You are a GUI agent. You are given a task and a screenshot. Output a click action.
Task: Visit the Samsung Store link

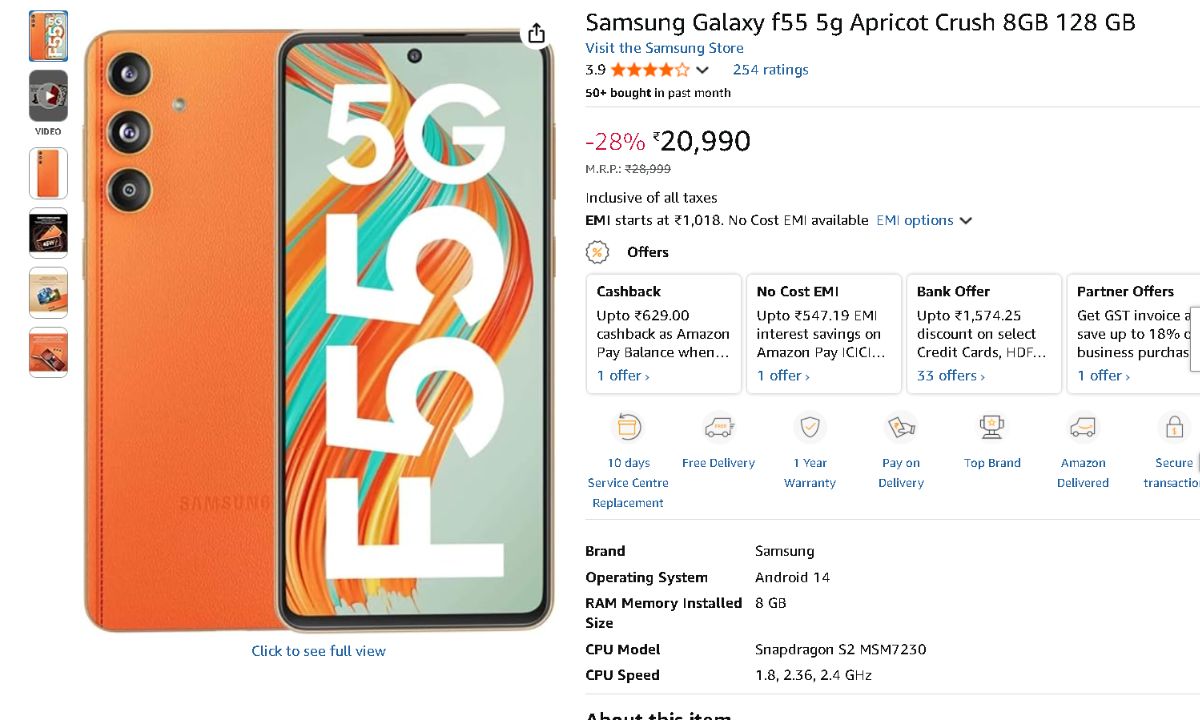(664, 48)
